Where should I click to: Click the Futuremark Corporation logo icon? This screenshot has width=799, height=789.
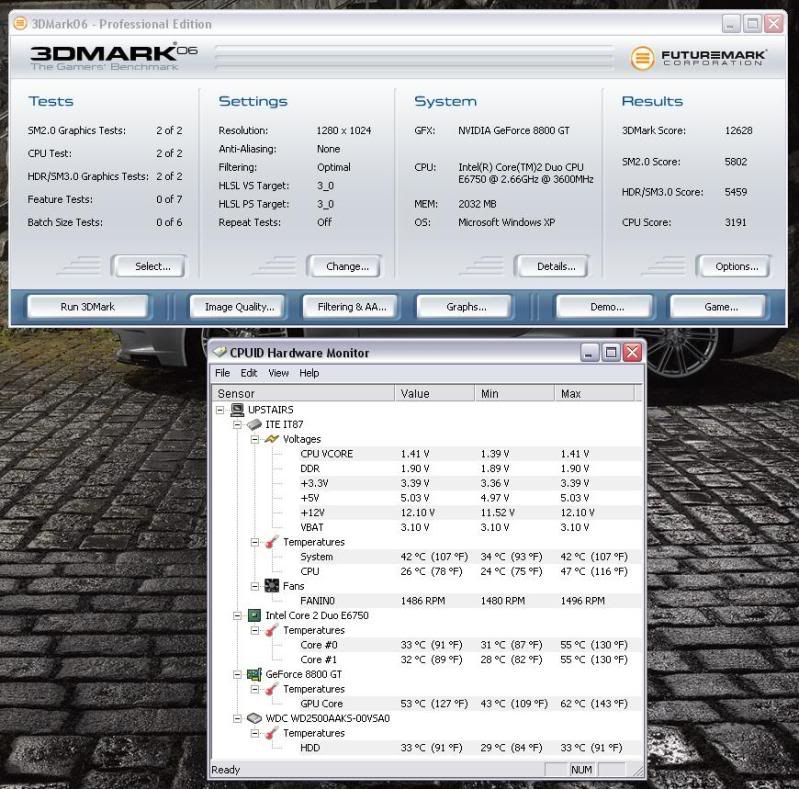point(642,58)
